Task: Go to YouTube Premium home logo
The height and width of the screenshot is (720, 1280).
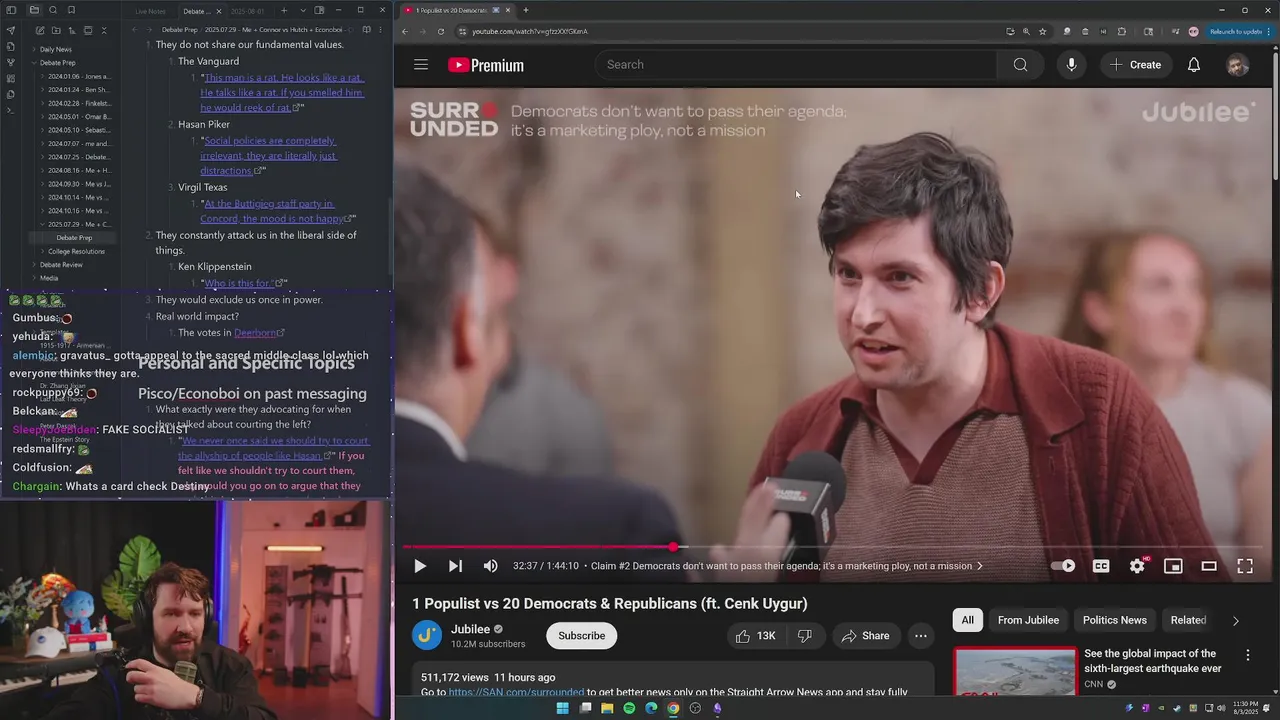Action: [485, 65]
